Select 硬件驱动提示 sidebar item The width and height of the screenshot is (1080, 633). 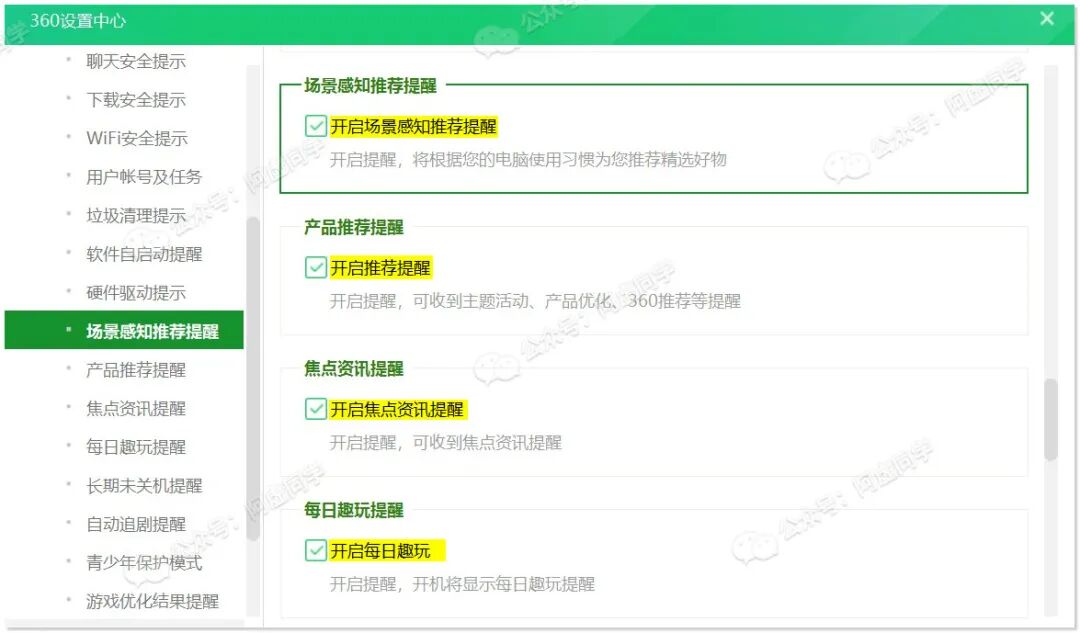pos(136,293)
